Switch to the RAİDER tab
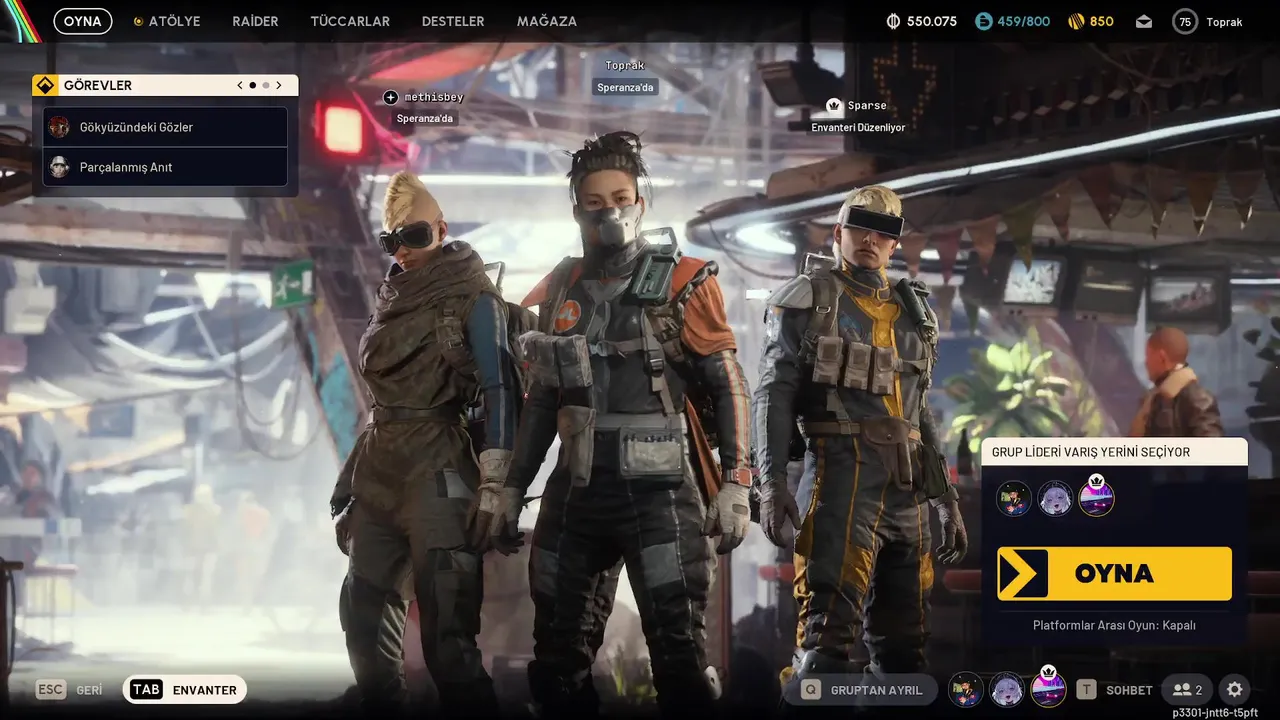The height and width of the screenshot is (720, 1280). tap(255, 21)
